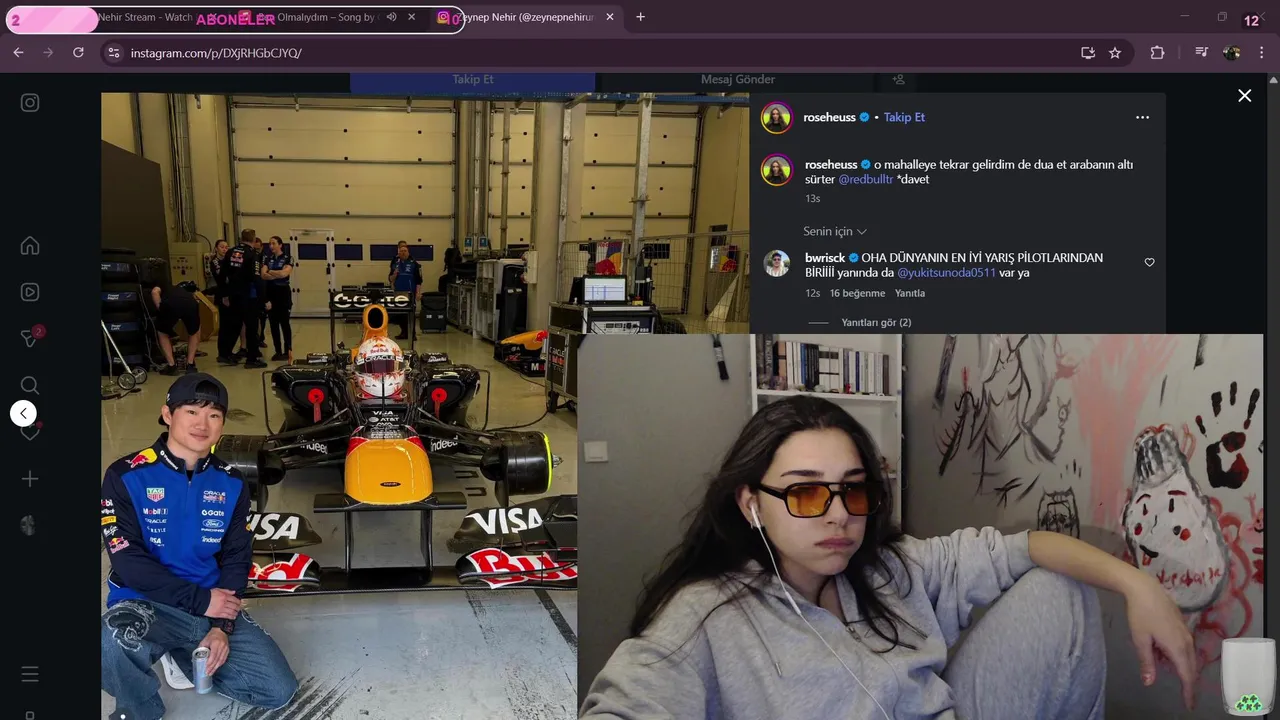
Task: Open Create new post plus icon
Action: click(x=30, y=479)
